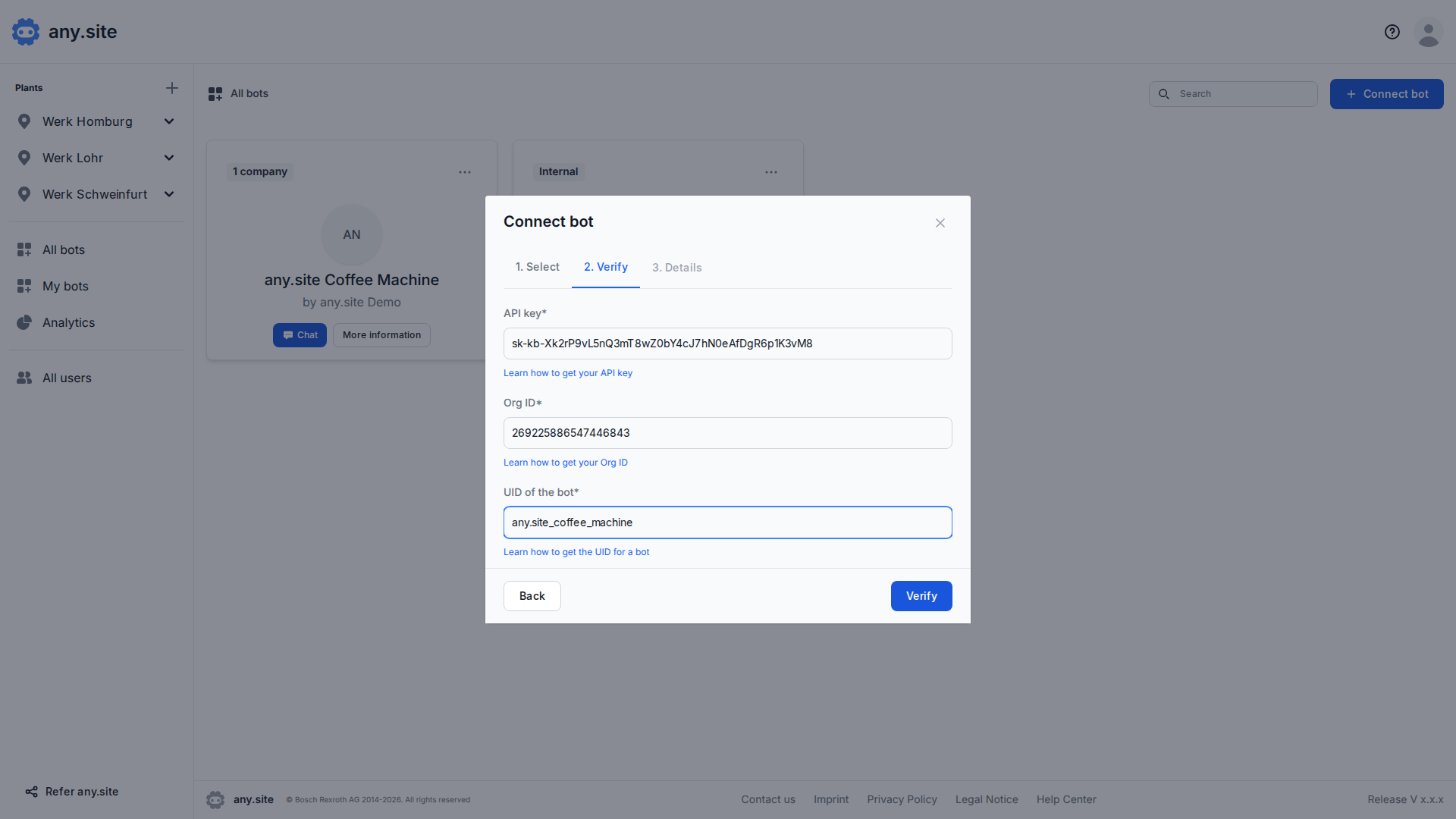The image size is (1456, 819).
Task: Select the 2. Verify step tab
Action: 606,267
